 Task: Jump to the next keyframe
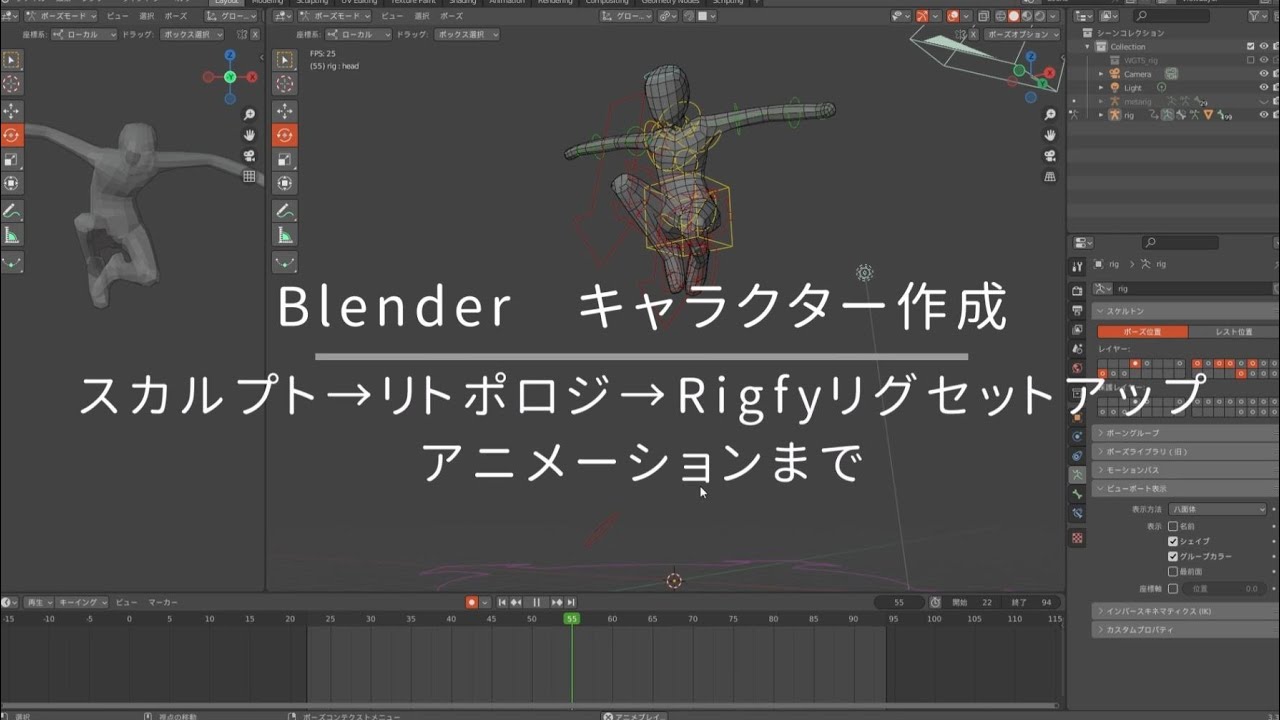(558, 602)
